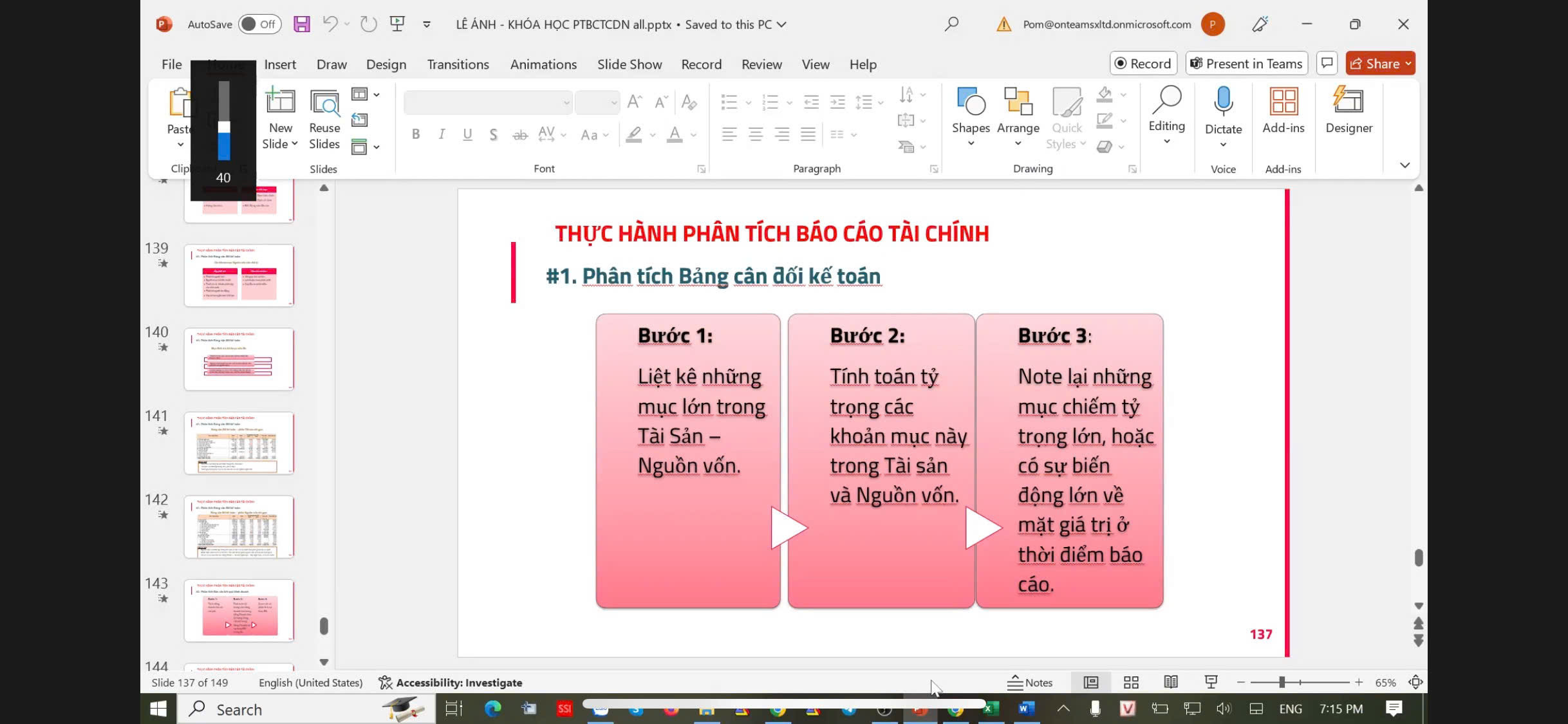Viewport: 1568px width, 724px height.
Task: Switch to Slide Sorter view
Action: 1131,682
